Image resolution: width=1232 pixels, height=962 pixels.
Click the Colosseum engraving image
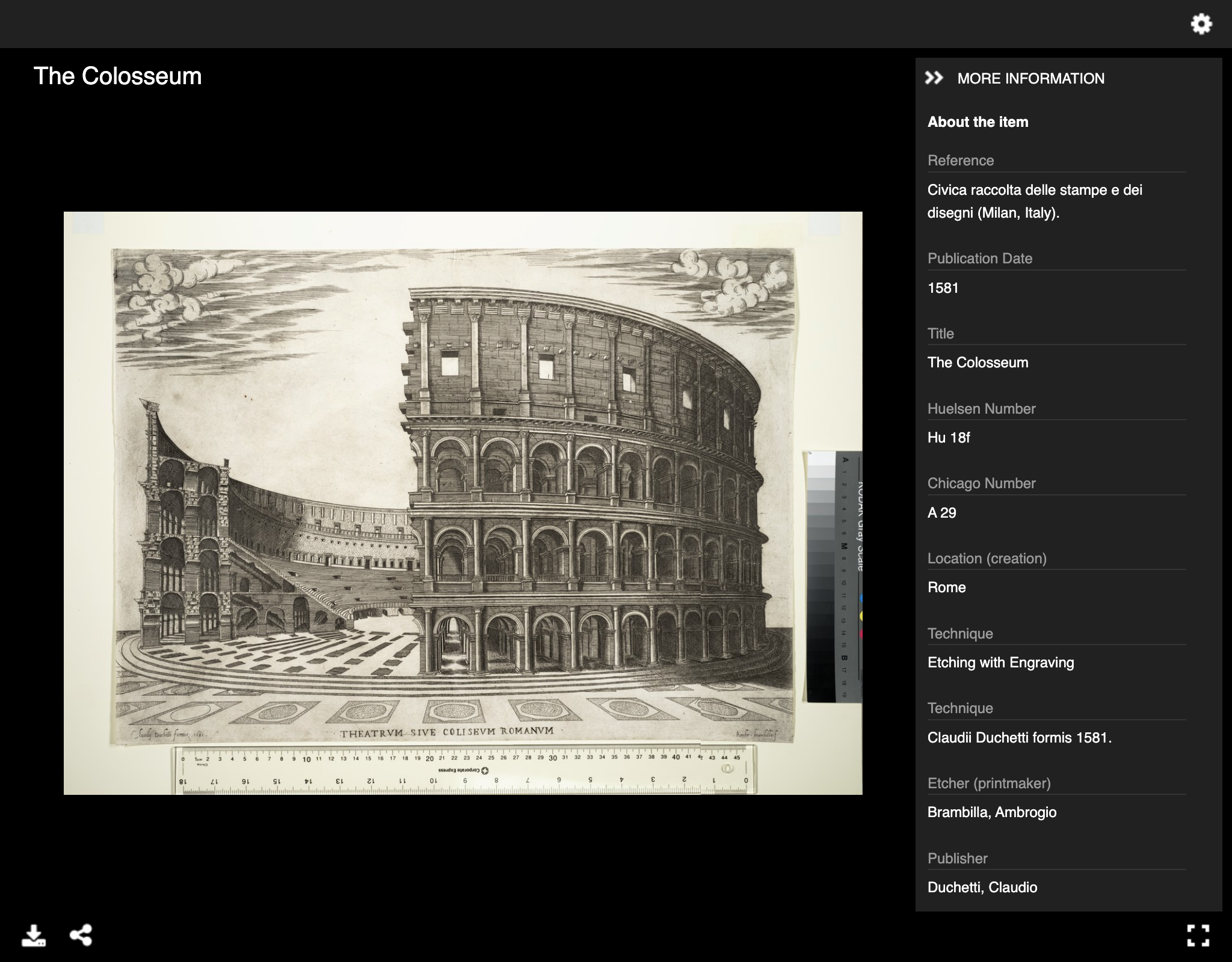[x=463, y=503]
